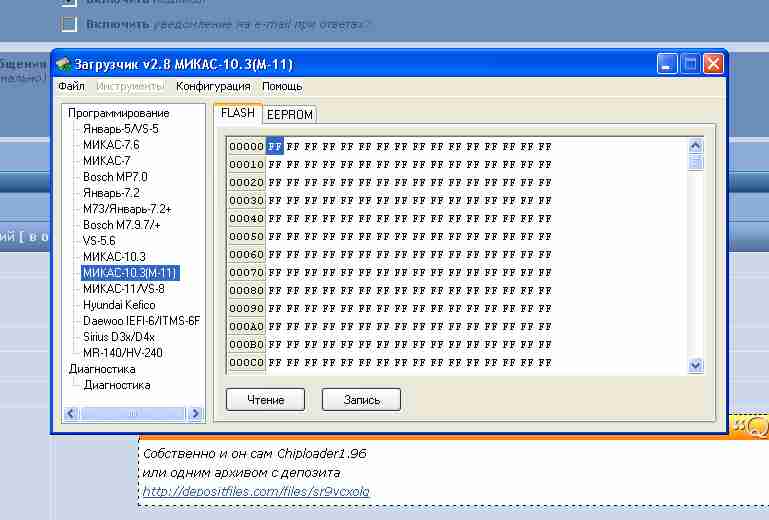Close the Загрузчик window
The width and height of the screenshot is (769, 520).
tap(713, 64)
